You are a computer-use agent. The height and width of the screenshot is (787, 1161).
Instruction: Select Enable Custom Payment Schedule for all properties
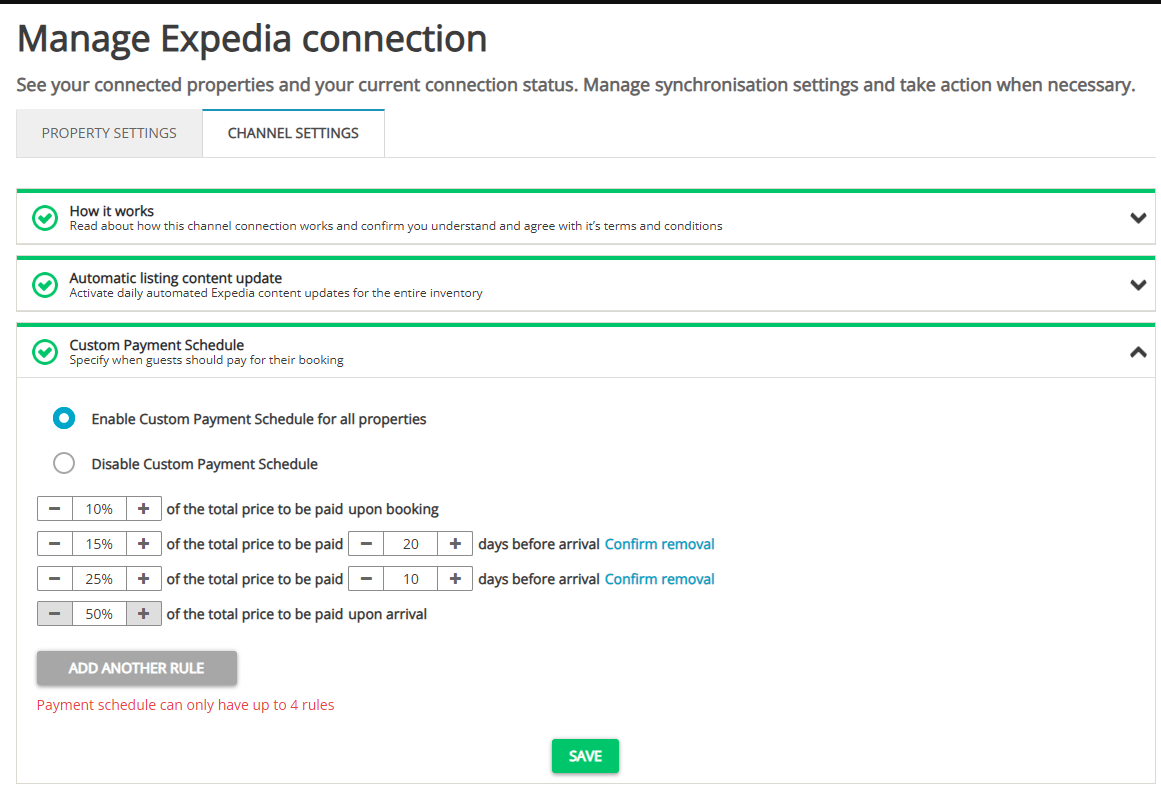click(x=64, y=418)
